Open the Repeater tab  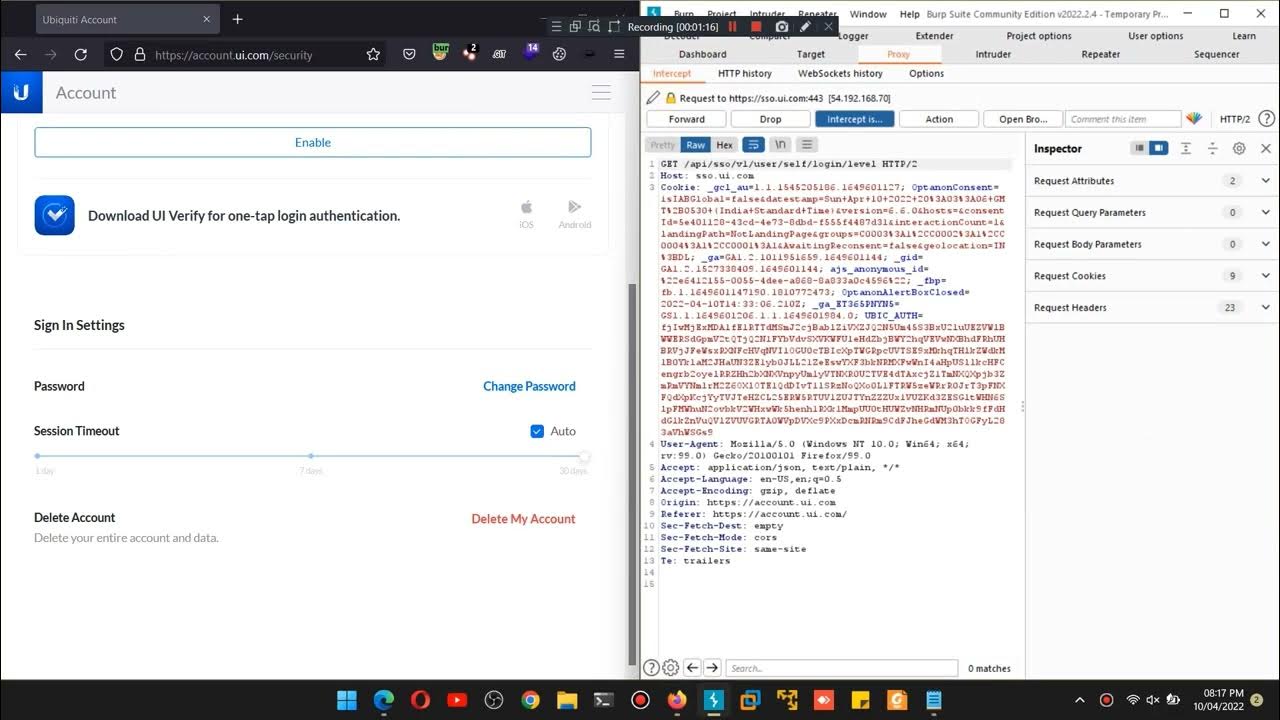(1100, 54)
